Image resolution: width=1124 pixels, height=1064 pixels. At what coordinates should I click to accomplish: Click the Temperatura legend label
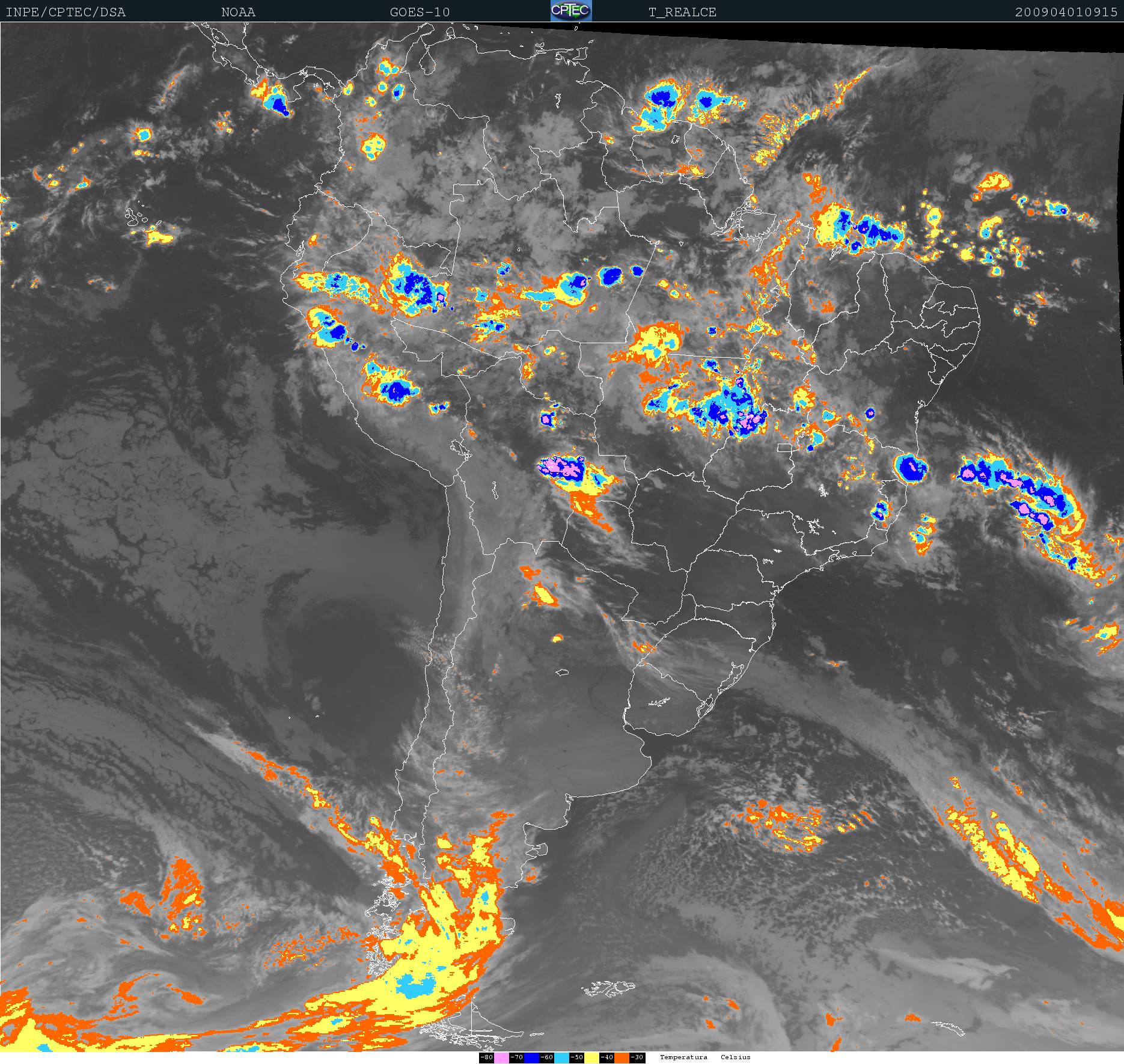point(683,1057)
